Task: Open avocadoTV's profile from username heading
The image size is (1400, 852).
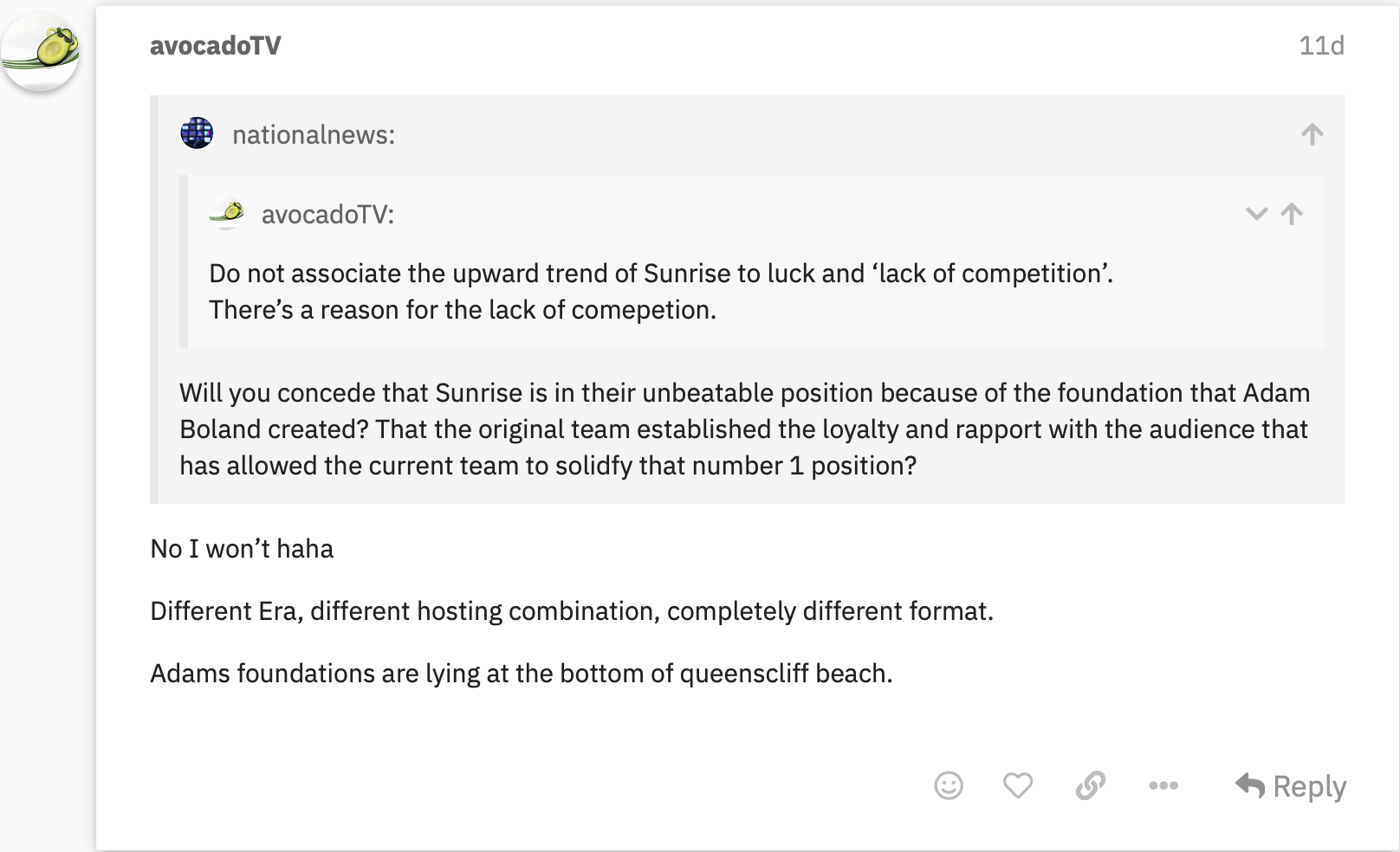Action: (x=216, y=46)
